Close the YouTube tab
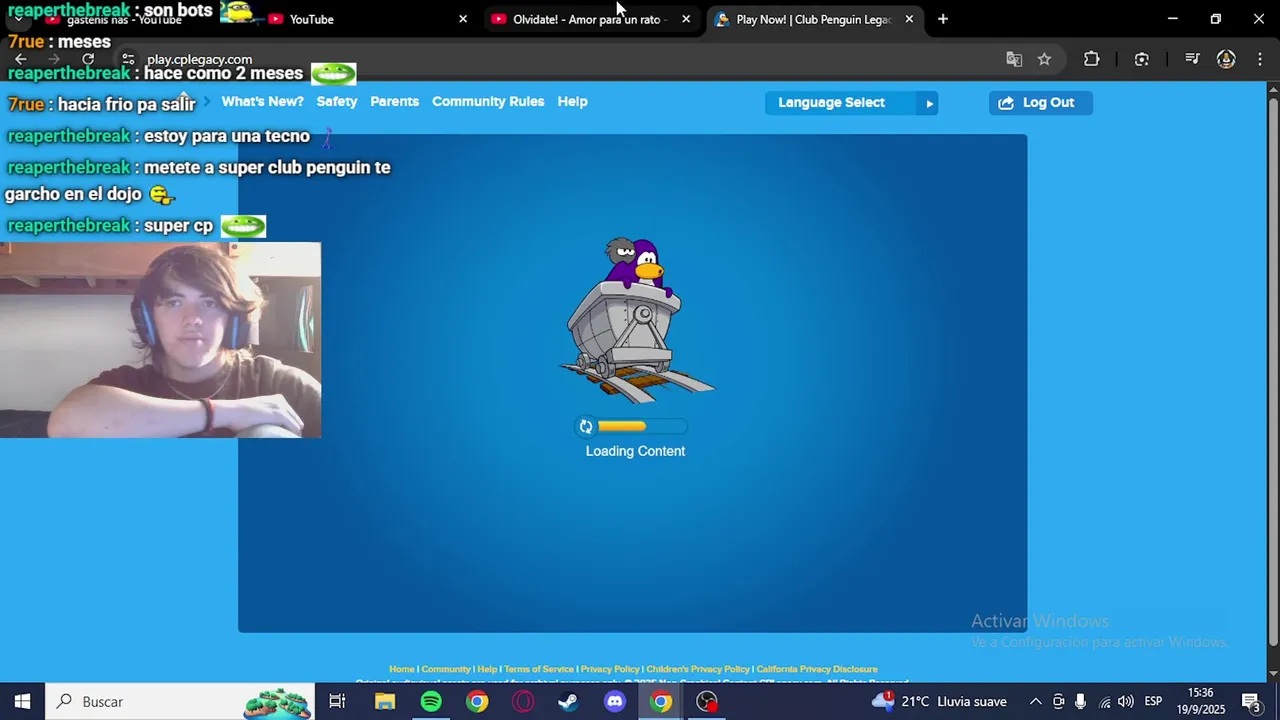 463,19
